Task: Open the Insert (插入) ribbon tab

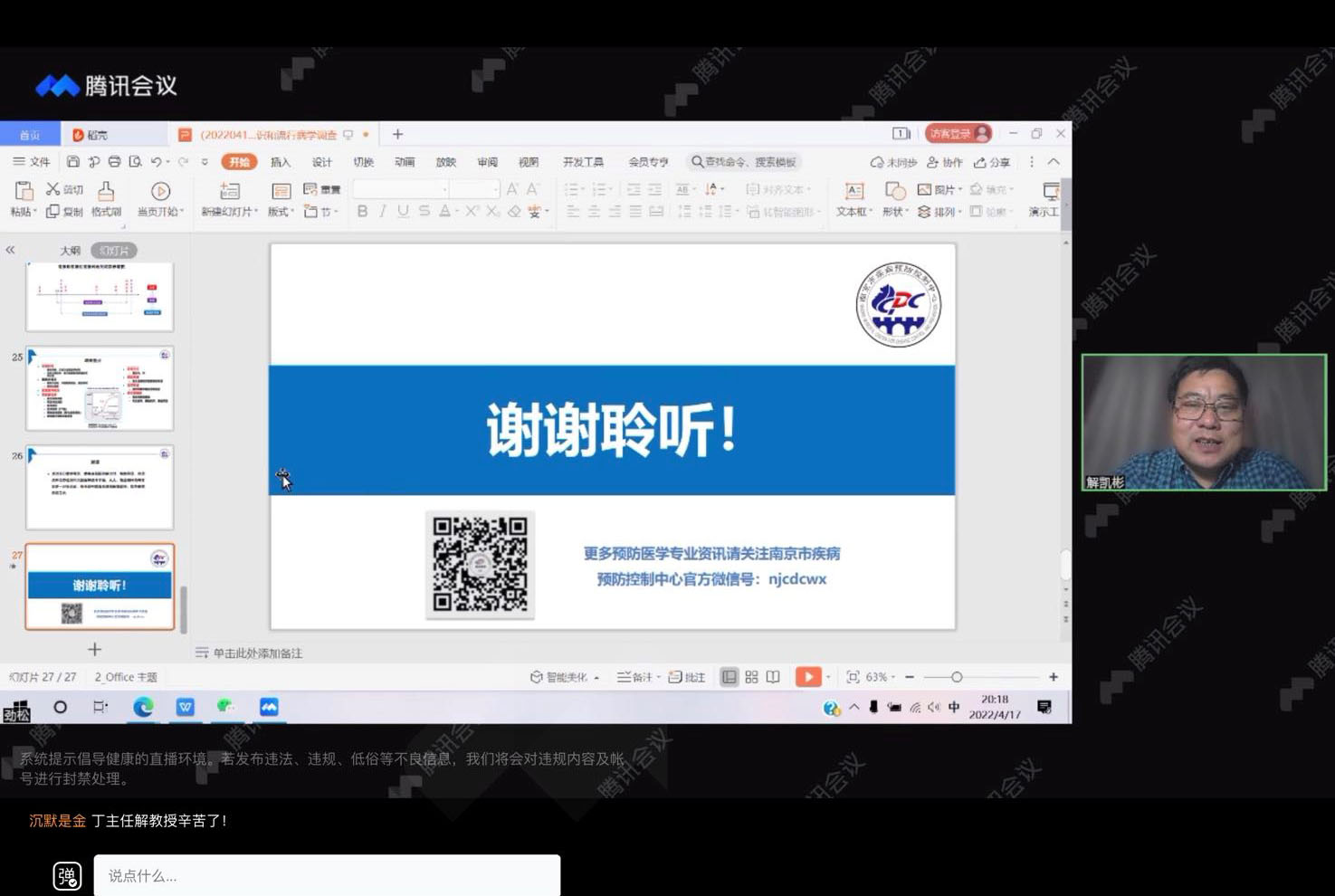Action: (x=281, y=162)
